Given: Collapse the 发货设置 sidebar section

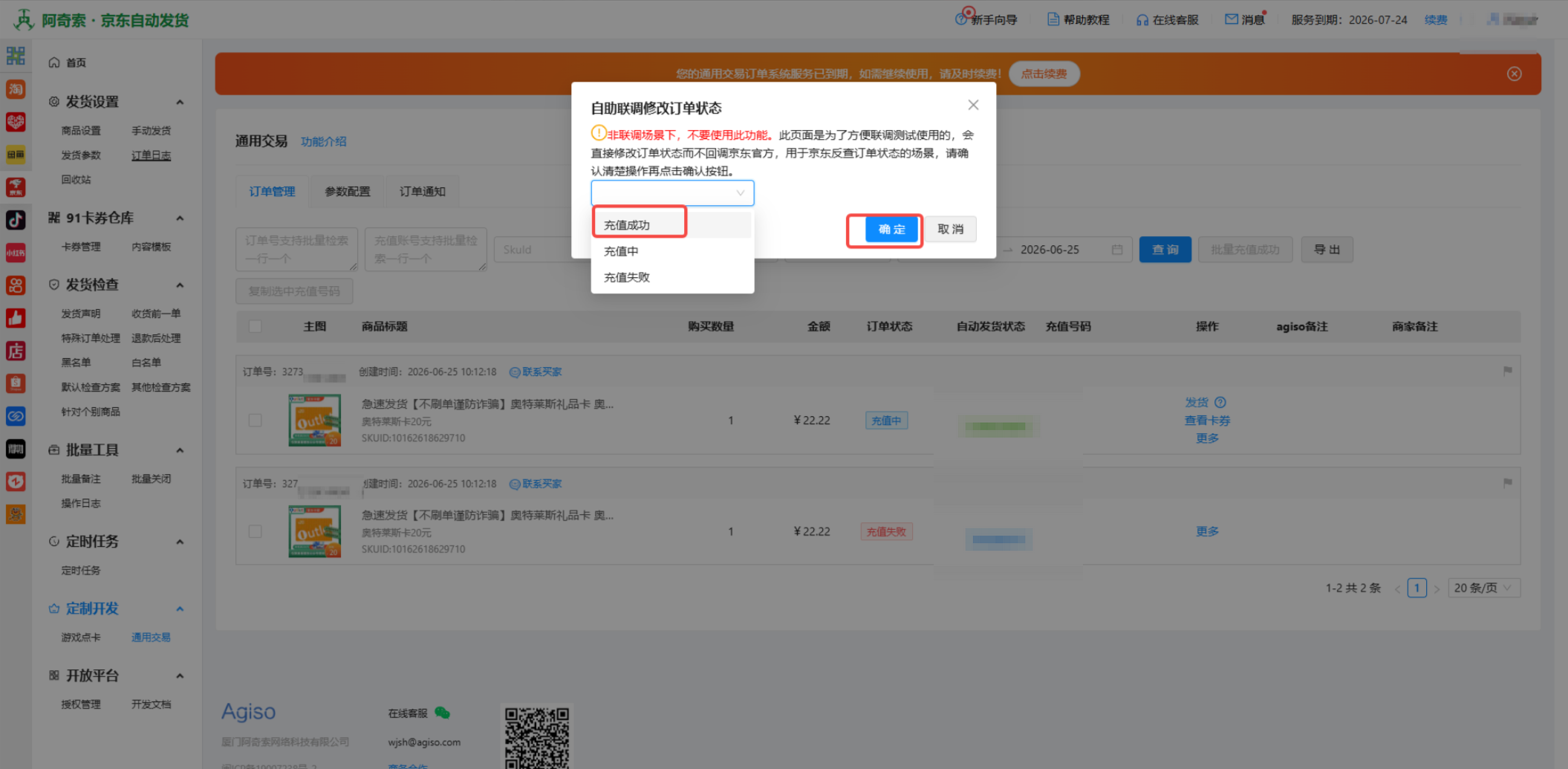Looking at the screenshot, I should [x=180, y=102].
